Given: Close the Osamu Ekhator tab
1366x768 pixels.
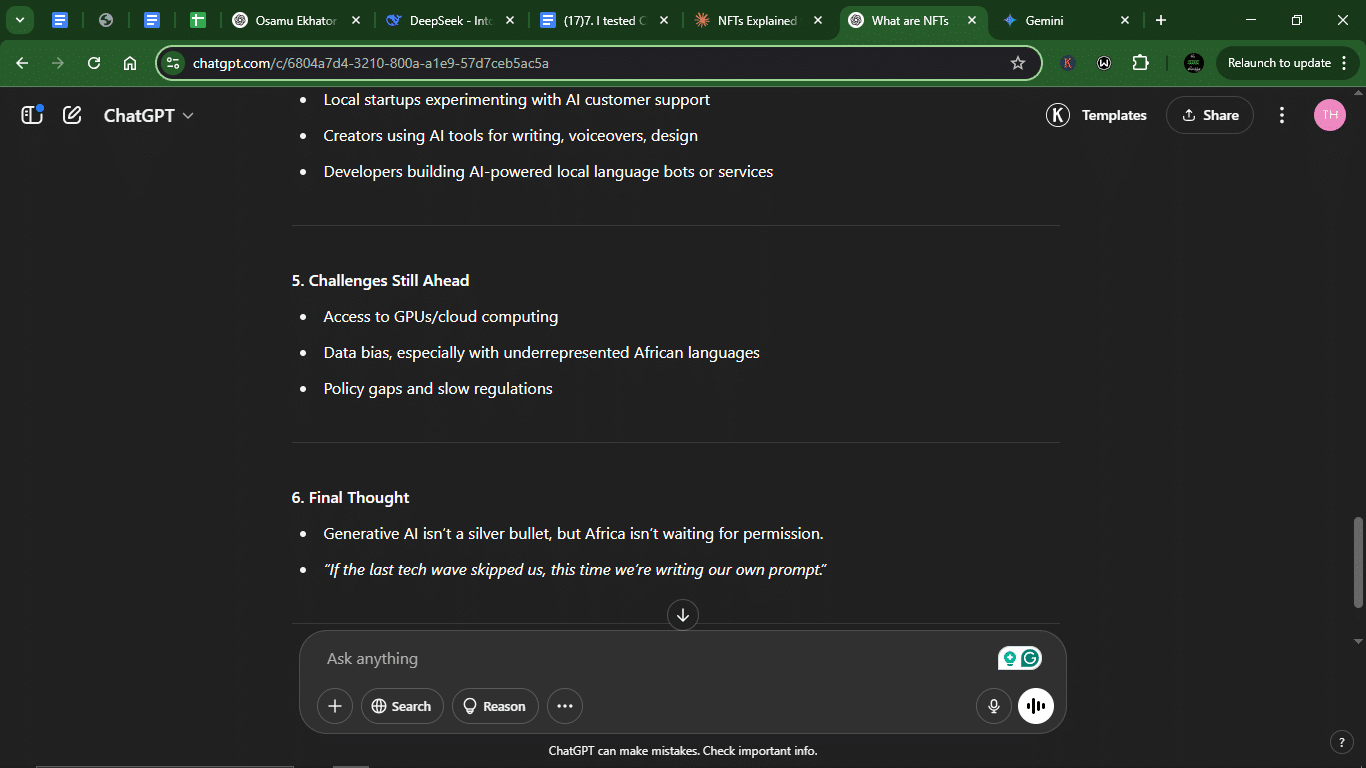Looking at the screenshot, I should point(357,20).
